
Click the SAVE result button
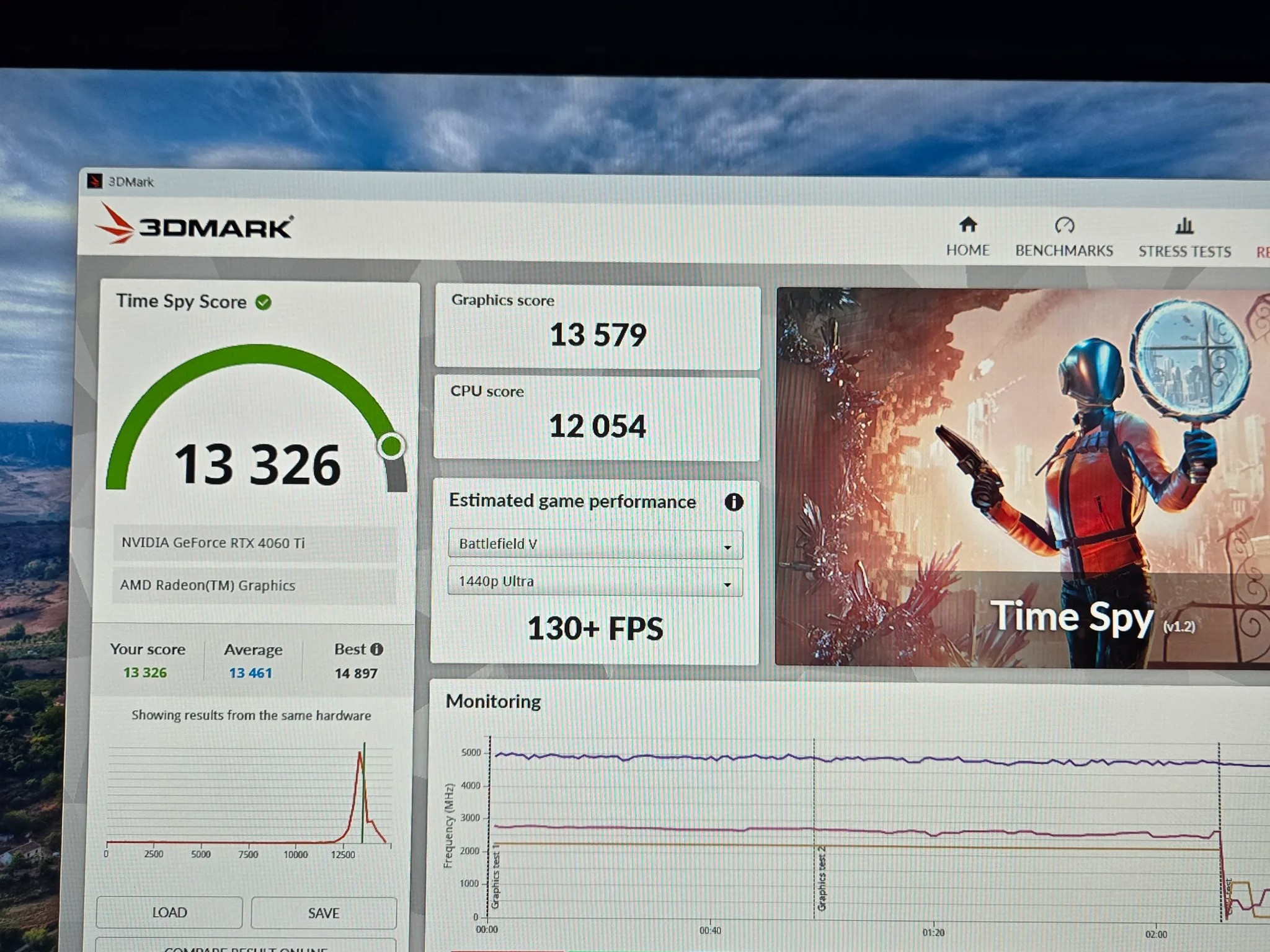point(324,913)
